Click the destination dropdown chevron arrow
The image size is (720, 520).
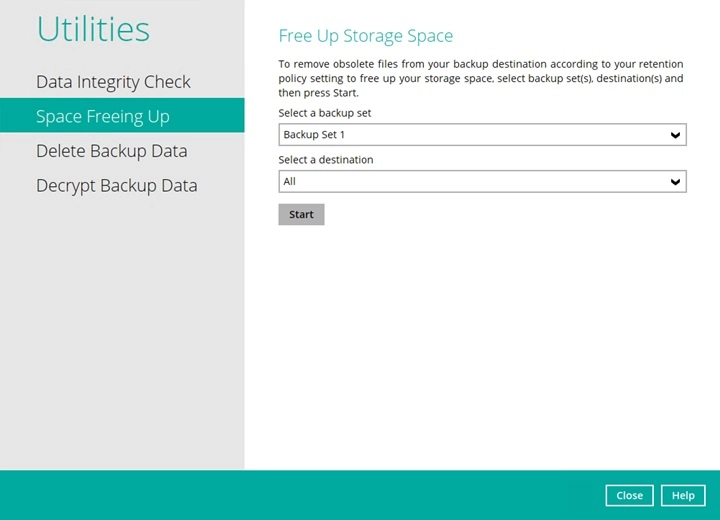pyautogui.click(x=675, y=182)
